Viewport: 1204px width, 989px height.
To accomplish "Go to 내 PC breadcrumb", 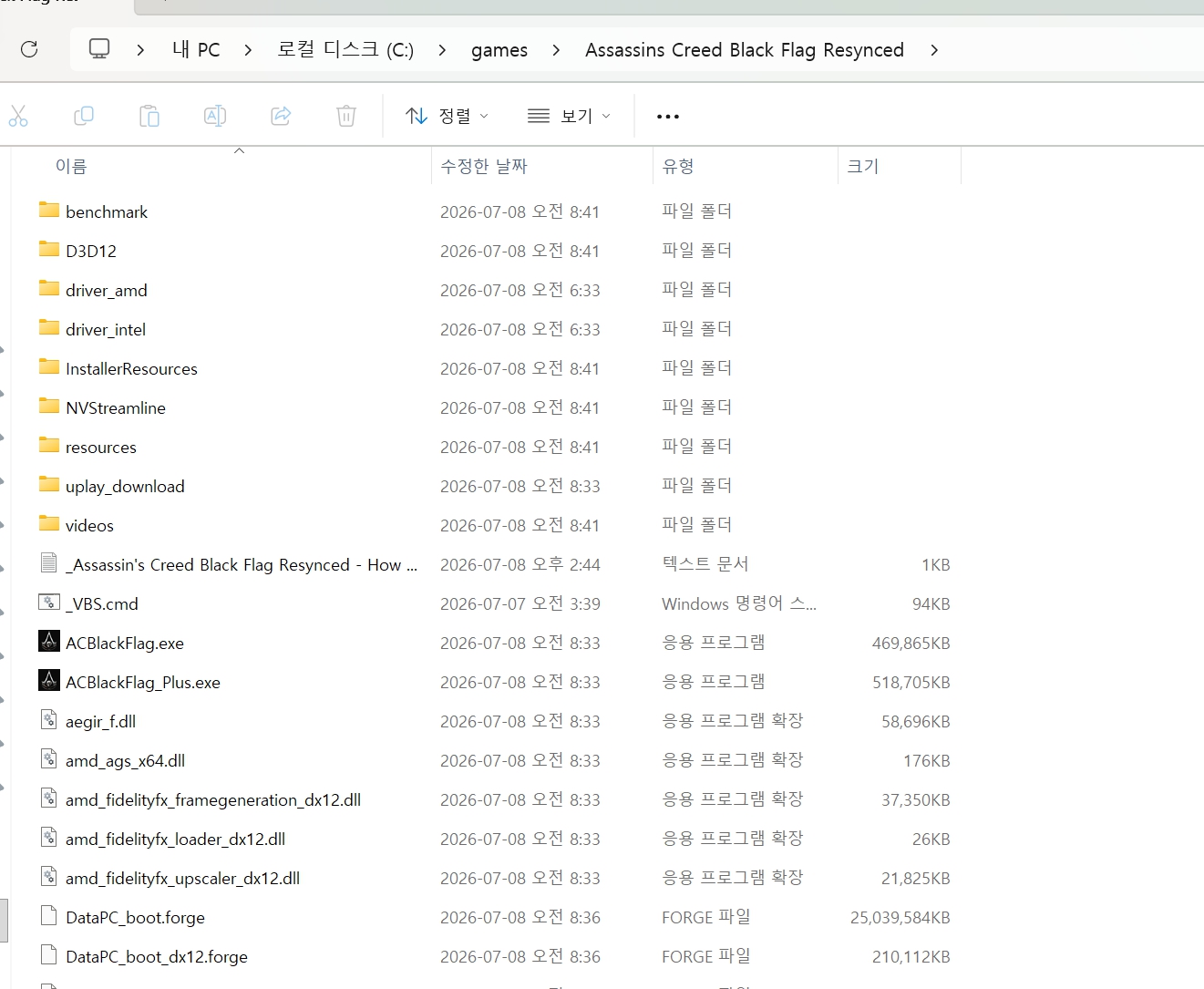I will click(196, 50).
